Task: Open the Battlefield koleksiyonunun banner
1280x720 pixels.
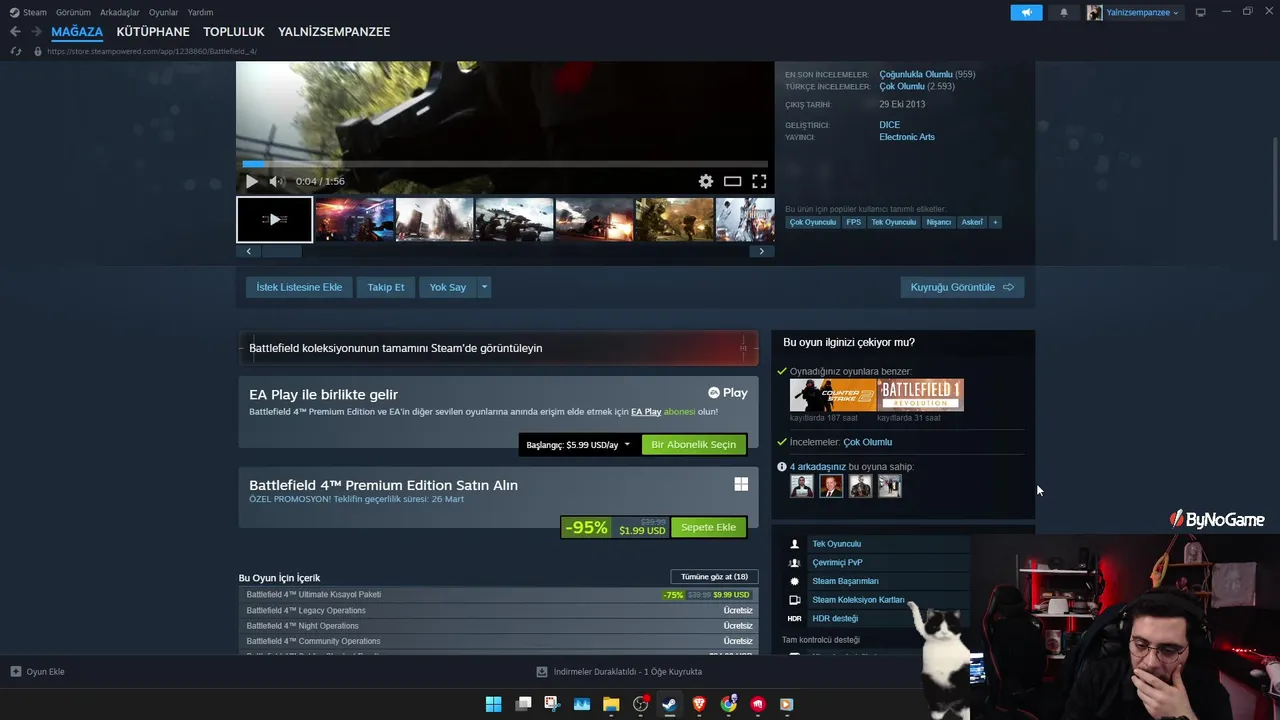Action: coord(498,348)
